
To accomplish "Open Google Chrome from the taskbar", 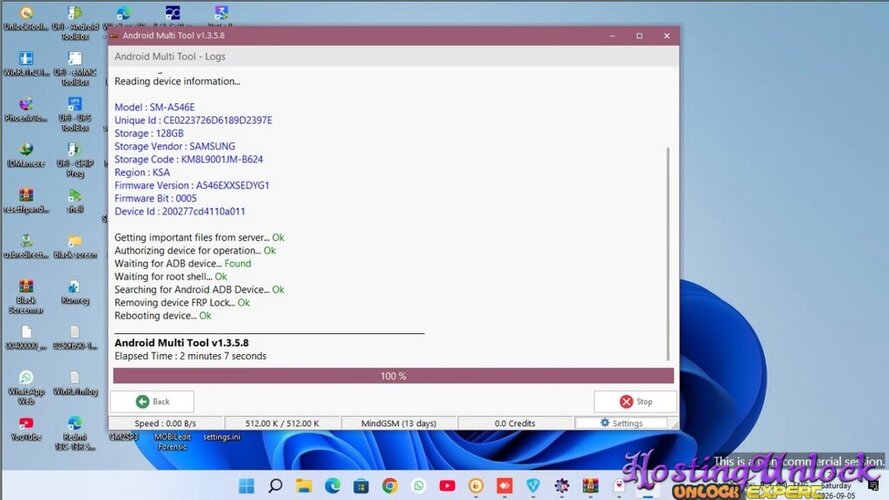I will click(390, 486).
